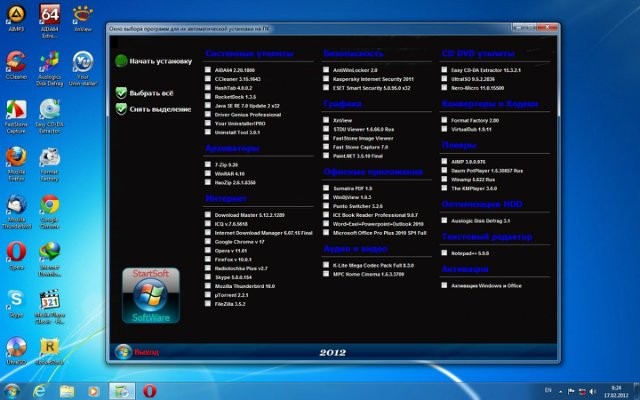Check Microsoft Office Pro Plus 2010 checkbox
The height and width of the screenshot is (400, 640).
pos(326,233)
